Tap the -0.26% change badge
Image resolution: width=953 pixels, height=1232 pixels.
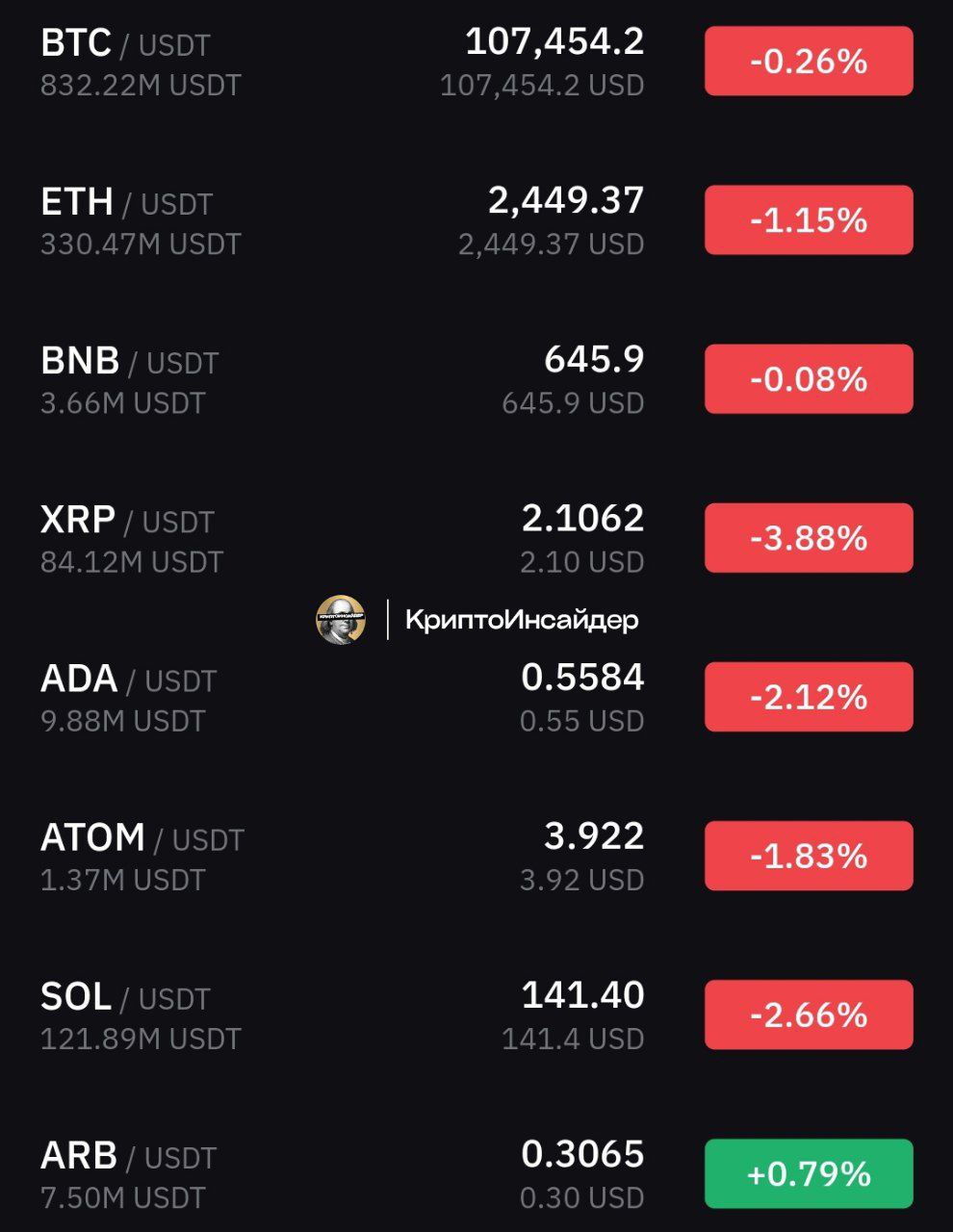809,62
